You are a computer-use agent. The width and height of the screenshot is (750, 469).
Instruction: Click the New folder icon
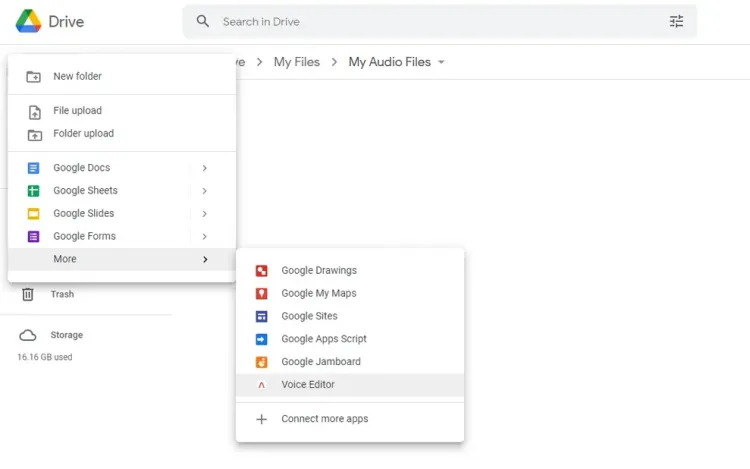pyautogui.click(x=33, y=76)
